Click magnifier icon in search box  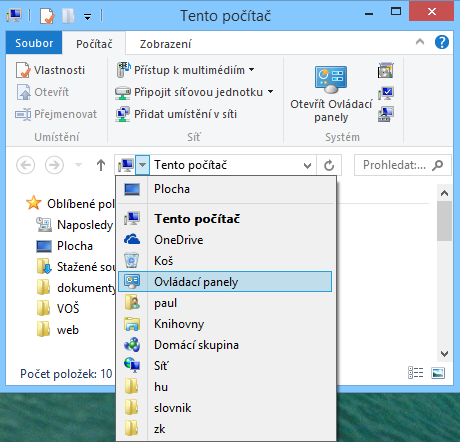438,165
